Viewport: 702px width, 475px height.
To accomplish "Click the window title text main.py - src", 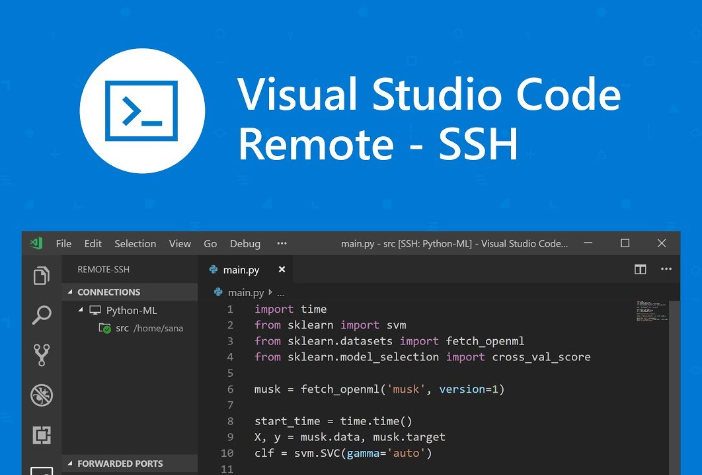I will click(x=454, y=244).
